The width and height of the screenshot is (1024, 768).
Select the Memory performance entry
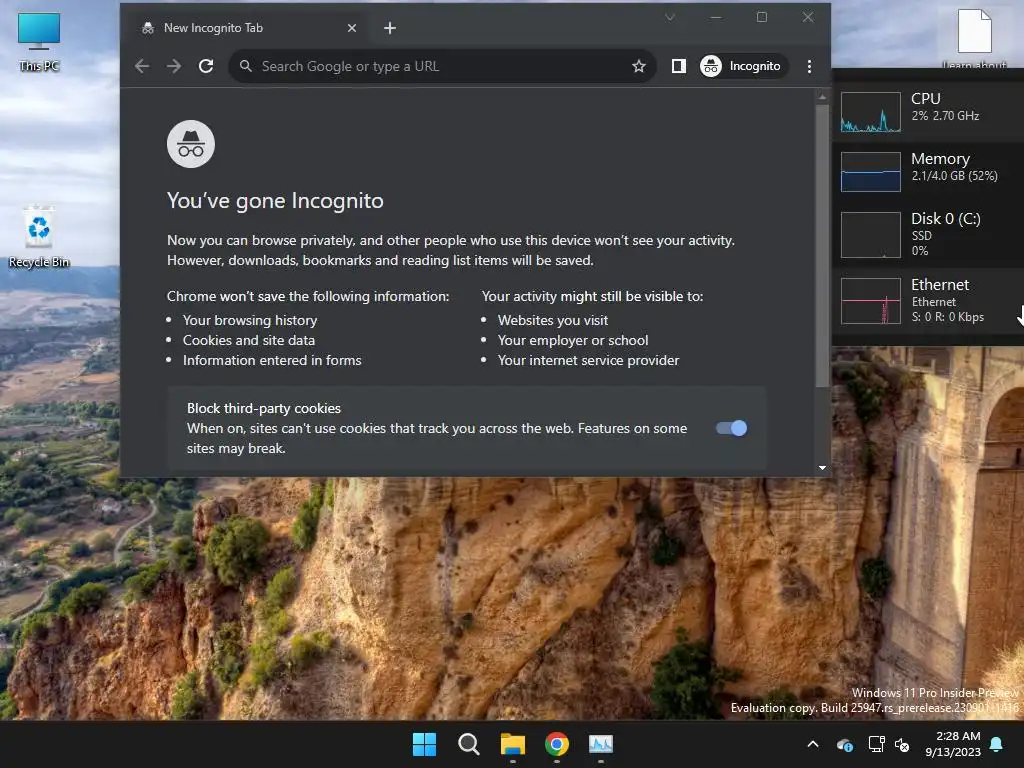928,171
